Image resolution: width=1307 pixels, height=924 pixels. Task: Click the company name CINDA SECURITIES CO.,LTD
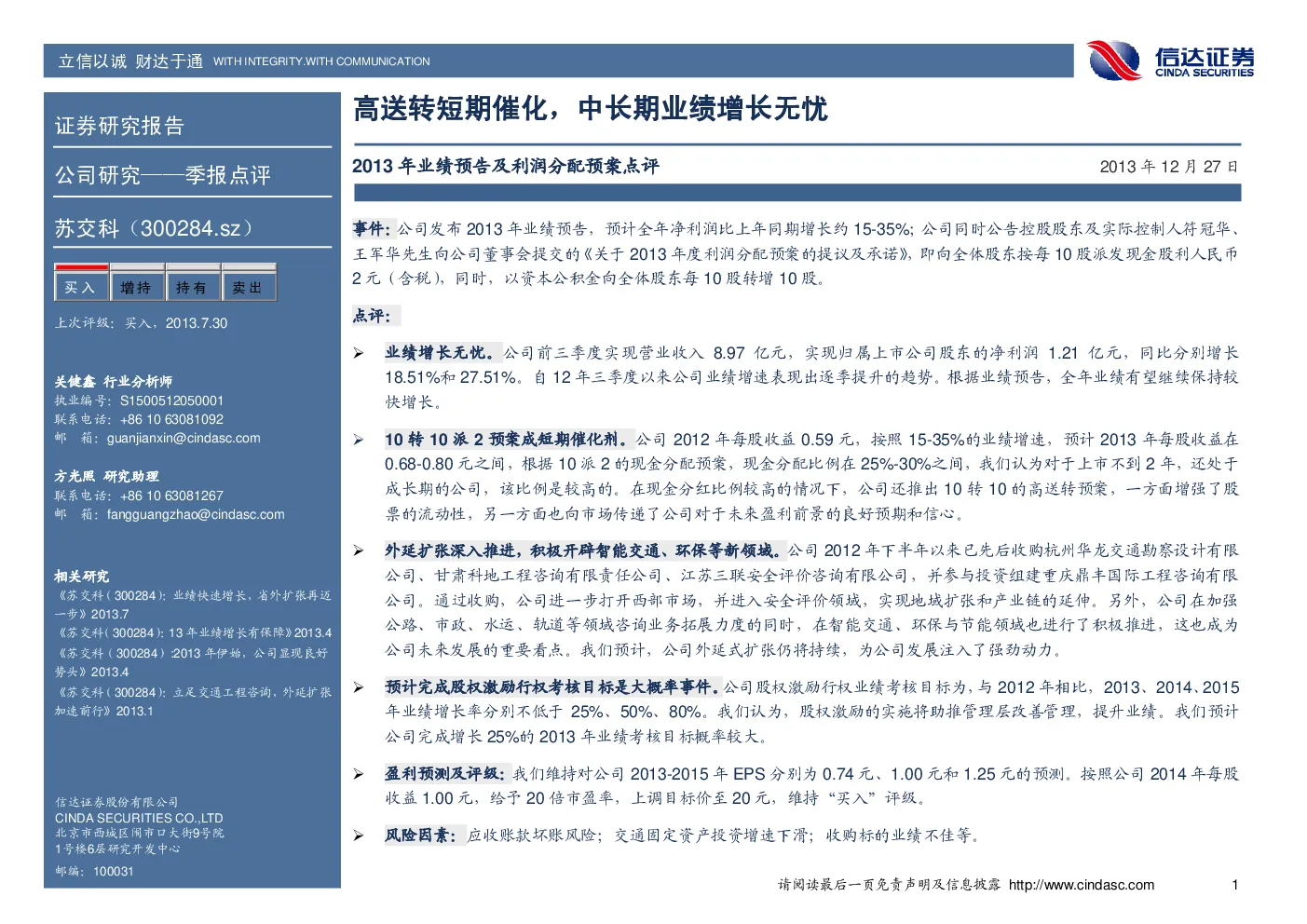point(139,818)
